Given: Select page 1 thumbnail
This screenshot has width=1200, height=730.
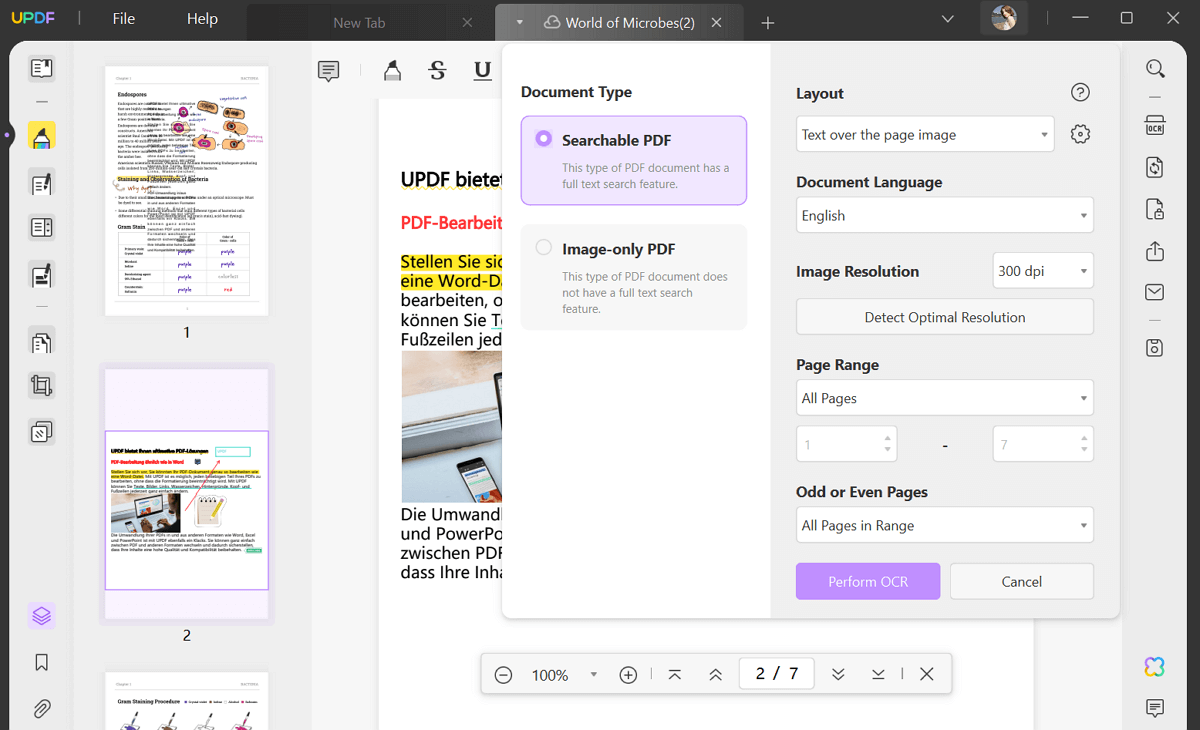Looking at the screenshot, I should pyautogui.click(x=187, y=191).
